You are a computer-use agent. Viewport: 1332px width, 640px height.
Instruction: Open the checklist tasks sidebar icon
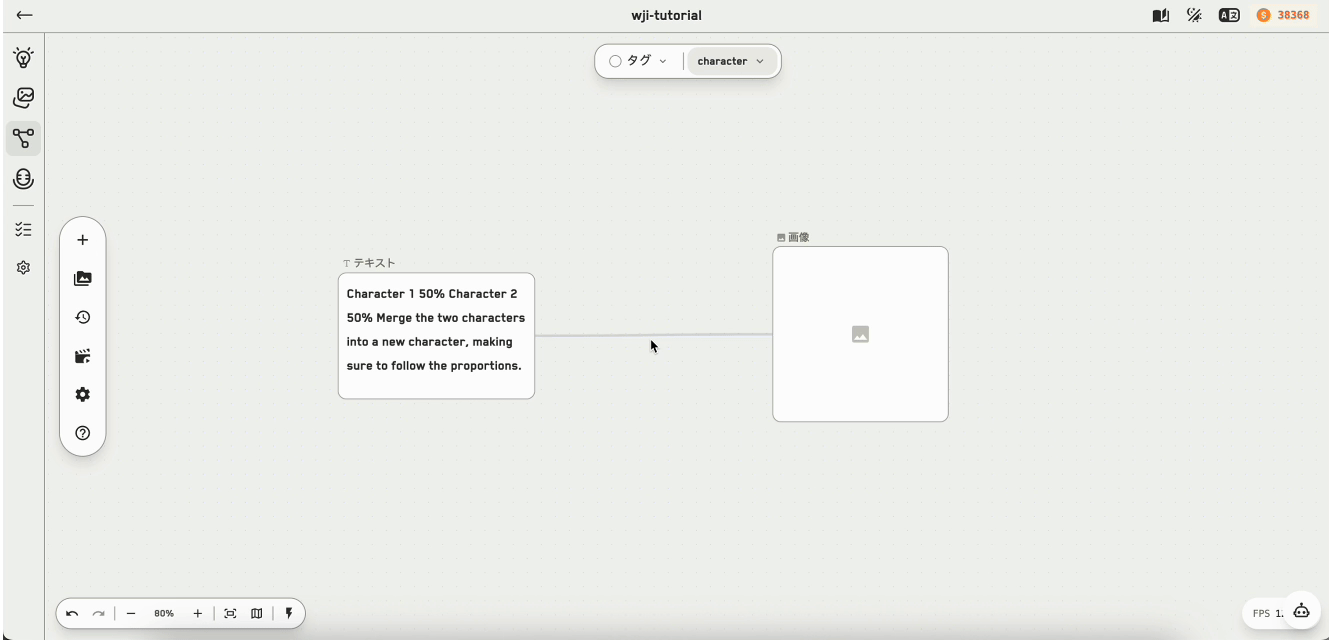coord(24,229)
